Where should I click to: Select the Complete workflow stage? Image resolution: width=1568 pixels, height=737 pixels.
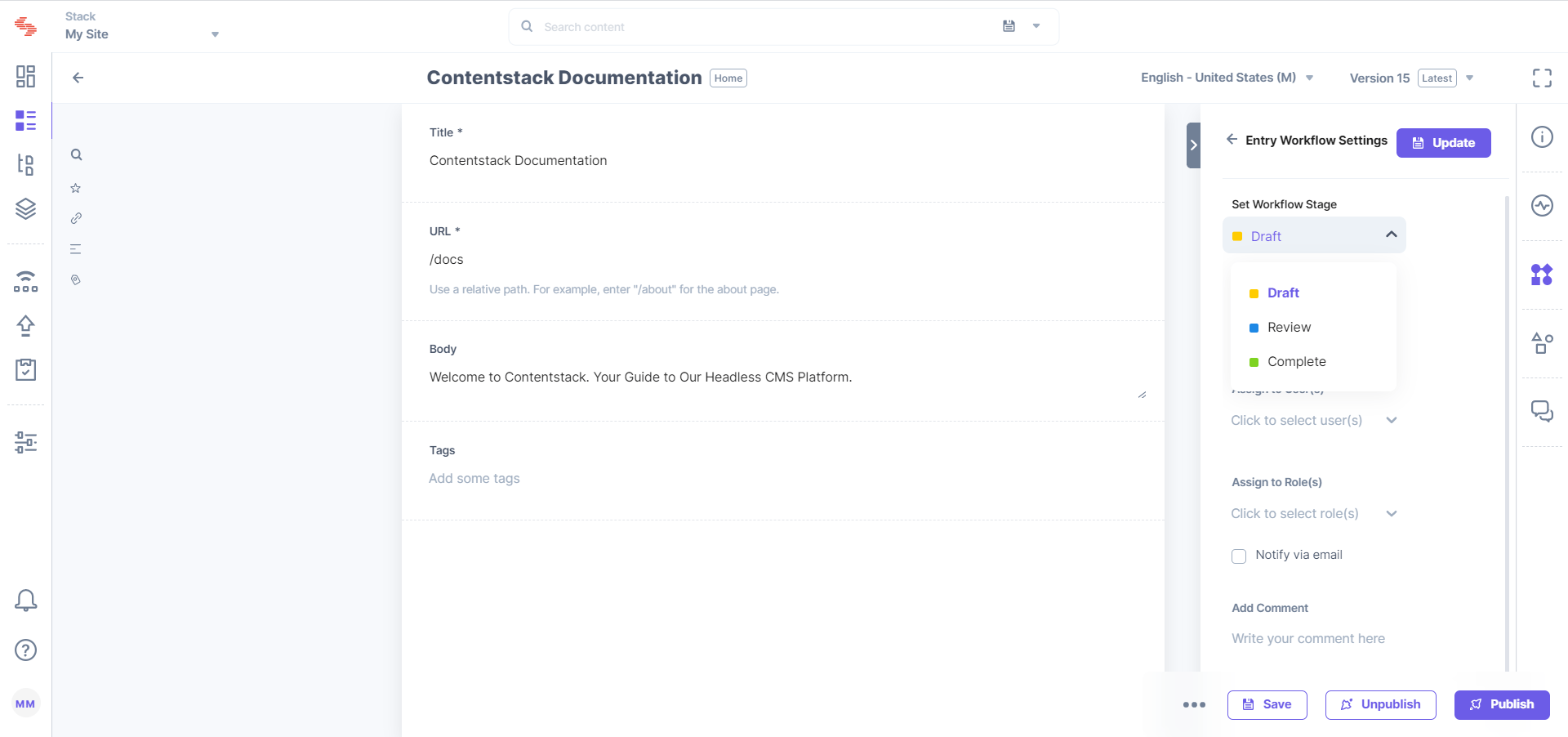[1297, 361]
